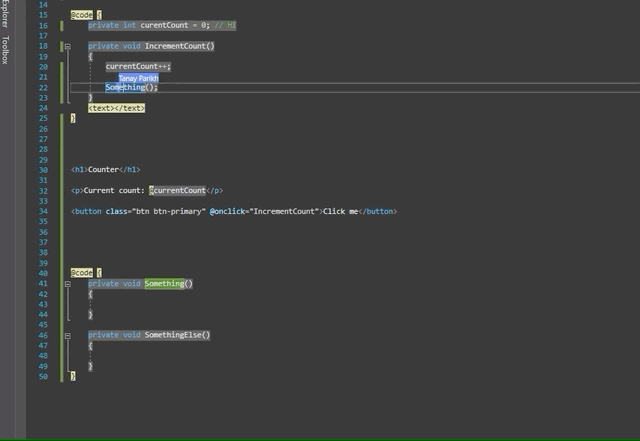Click the int keyword on line 16
Screen dimensions: 640x441
(x=129, y=25)
